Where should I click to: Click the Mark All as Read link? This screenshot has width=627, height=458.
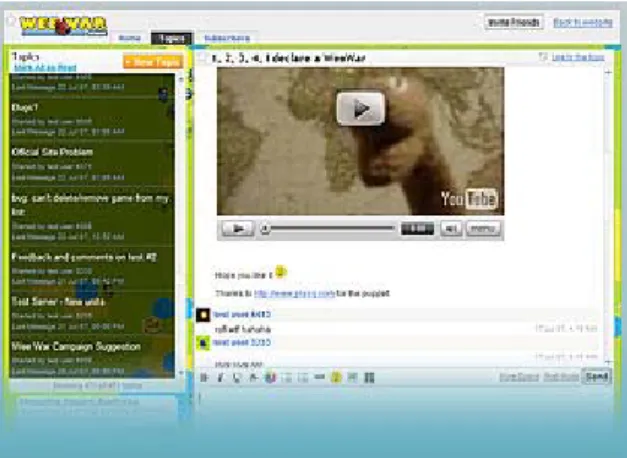[x=45, y=68]
